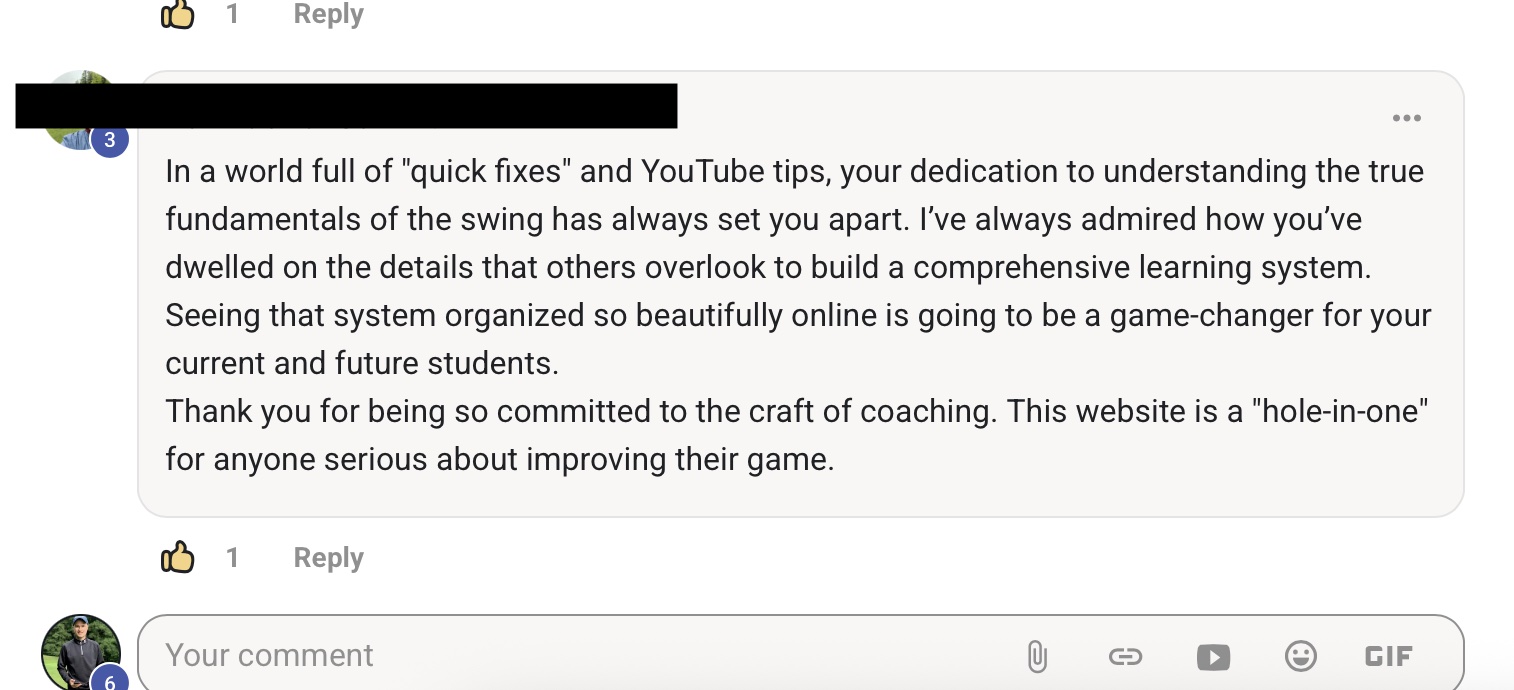
Task: Click Reply on the previous comment at top
Action: [x=328, y=14]
